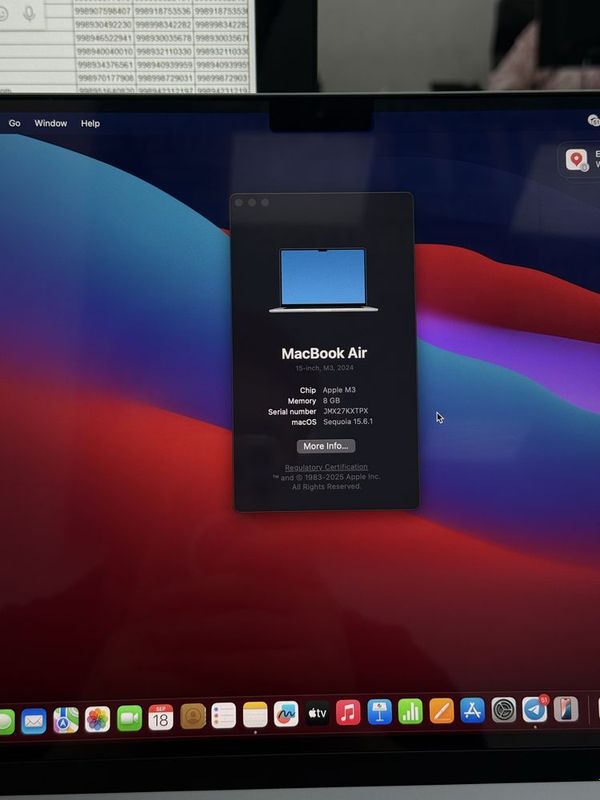Open the Go menu
600x800 pixels.
[14, 123]
